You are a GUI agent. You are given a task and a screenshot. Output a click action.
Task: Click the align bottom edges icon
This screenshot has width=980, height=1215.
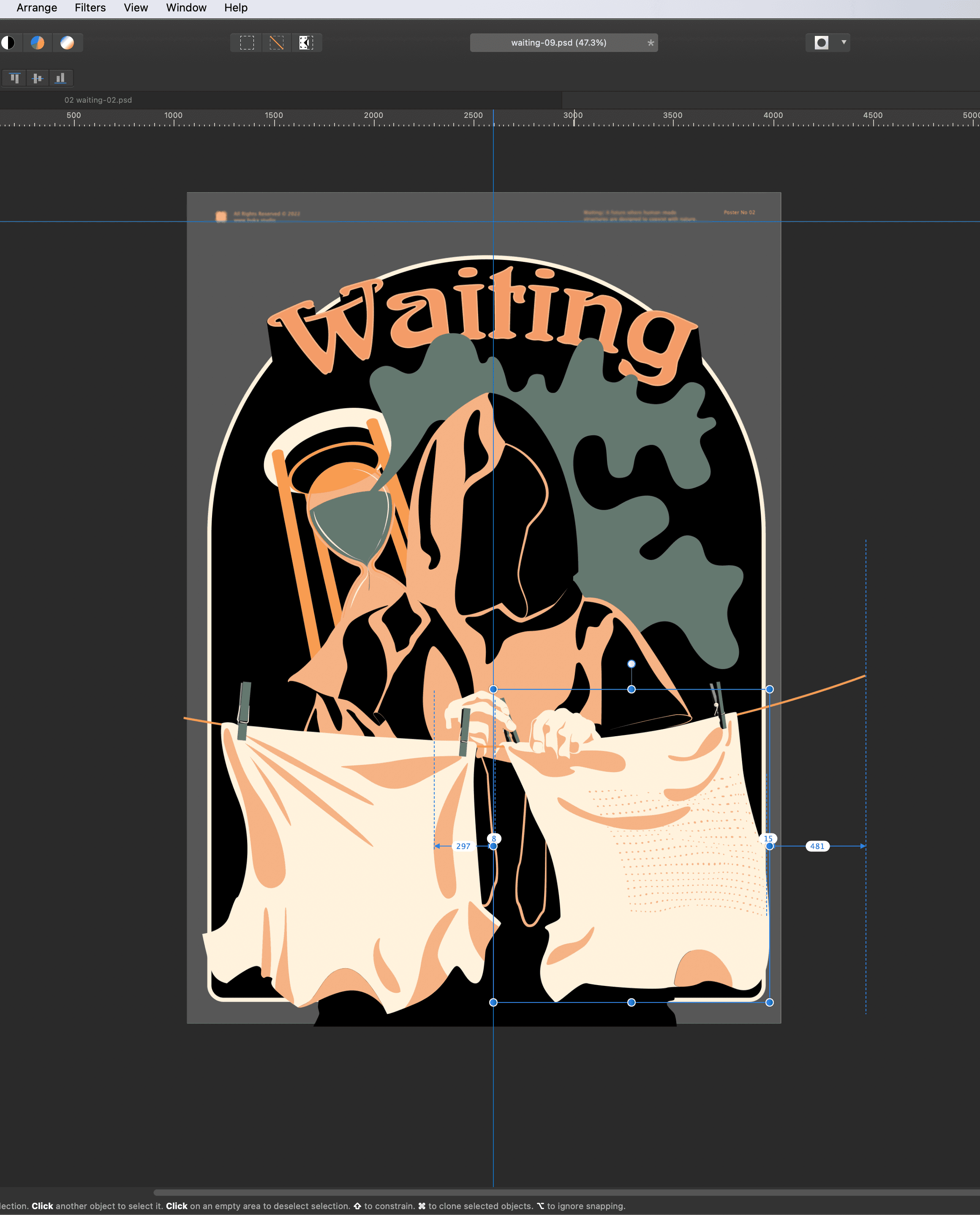point(60,78)
